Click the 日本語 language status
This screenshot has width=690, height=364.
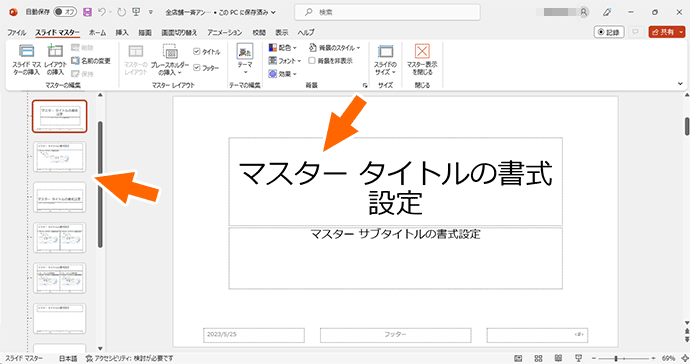pos(68,358)
